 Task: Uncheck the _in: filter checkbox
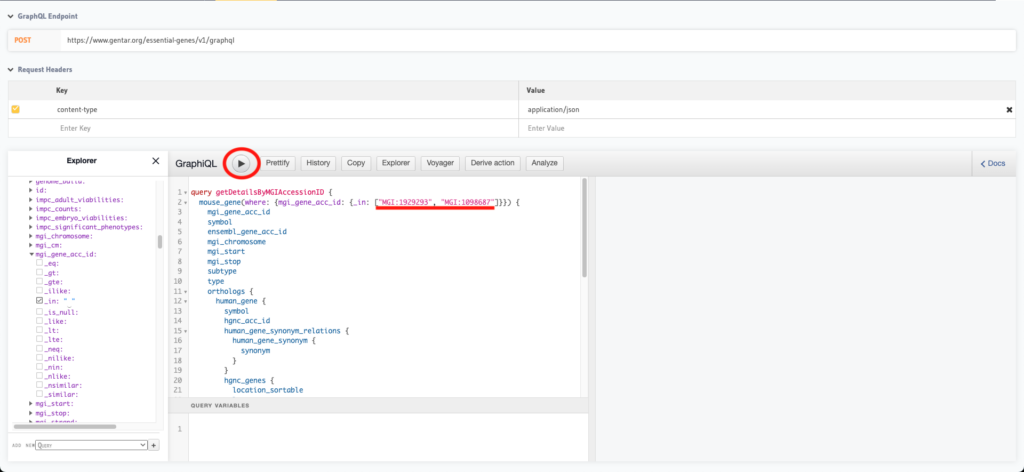point(39,301)
